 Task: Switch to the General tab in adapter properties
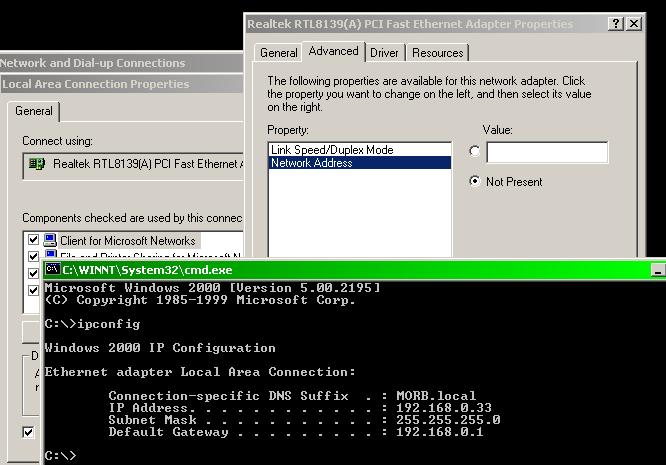tap(278, 53)
